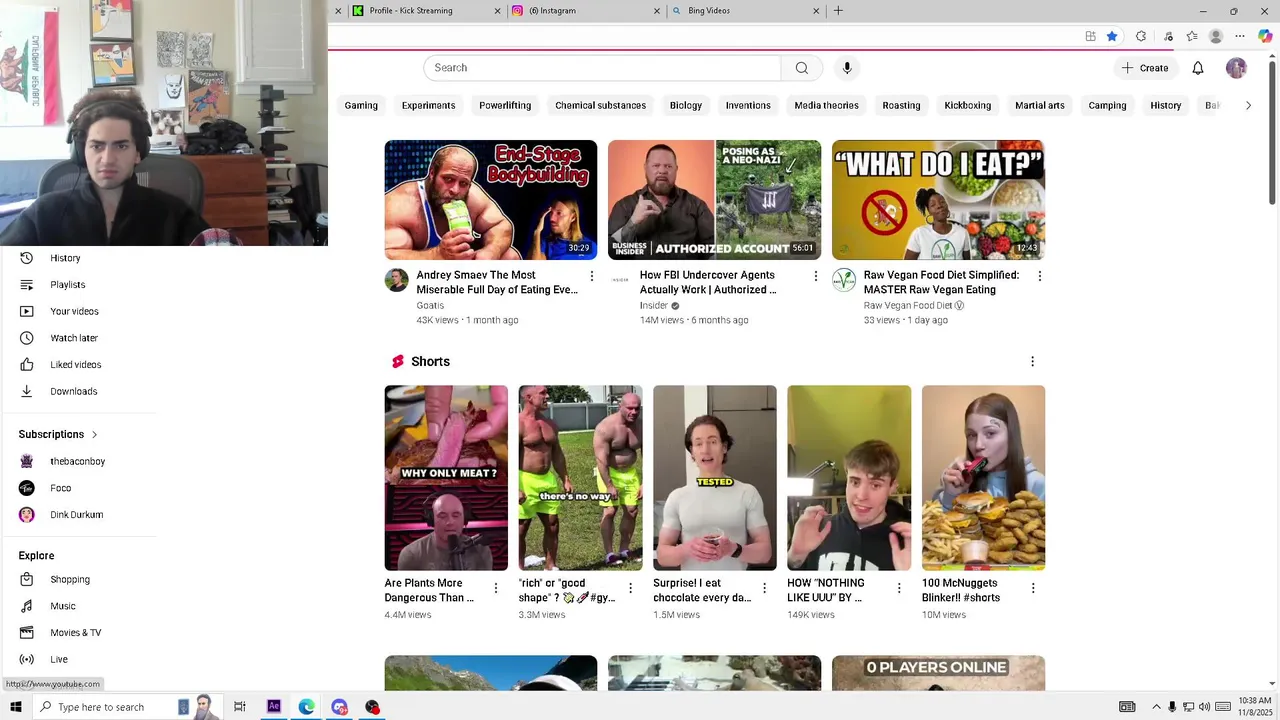
Task: Play the 100 McNuggets short thumbnail
Action: tap(983, 478)
